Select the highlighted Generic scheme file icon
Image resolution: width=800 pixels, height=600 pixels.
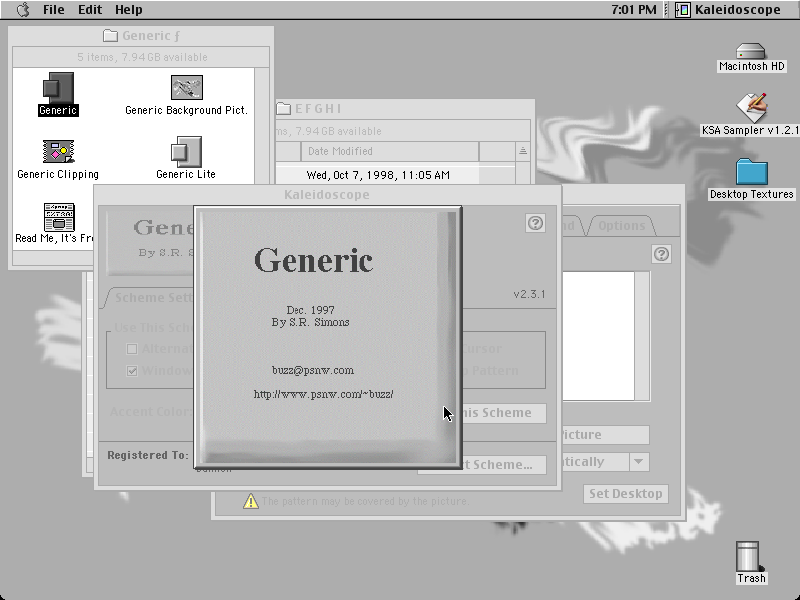coord(58,87)
